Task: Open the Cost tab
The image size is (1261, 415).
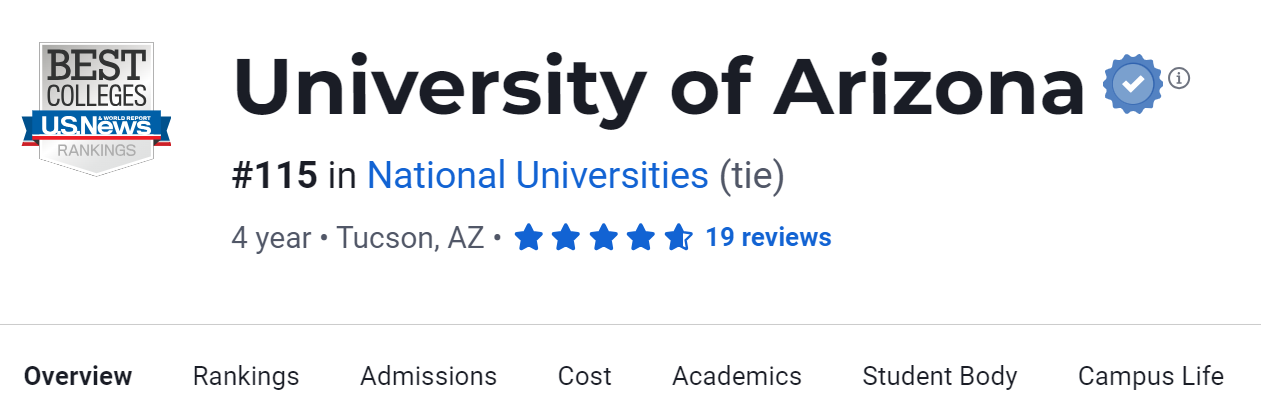Action: 584,376
